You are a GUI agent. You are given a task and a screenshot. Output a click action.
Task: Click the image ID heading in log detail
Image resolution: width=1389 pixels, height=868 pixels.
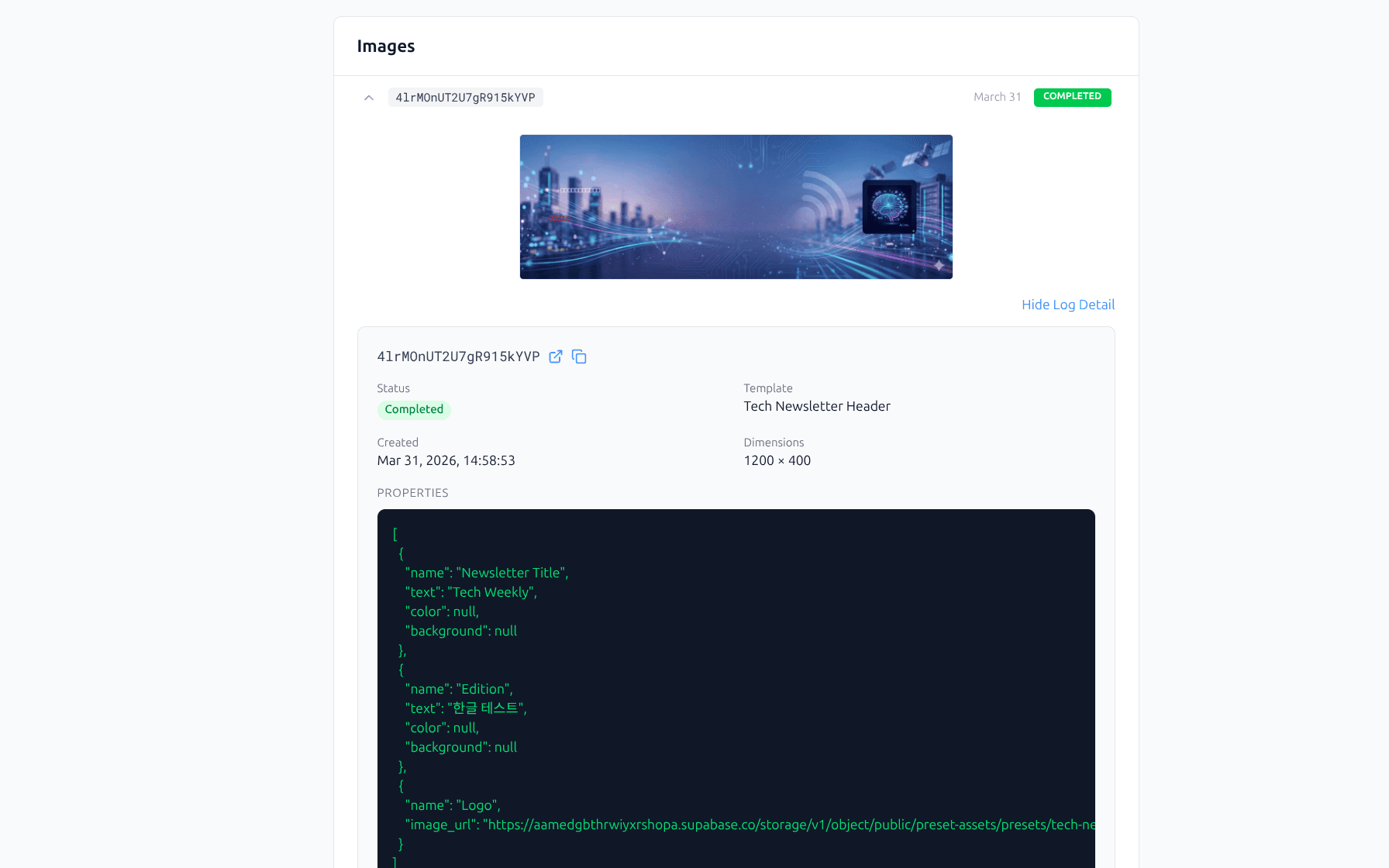[458, 356]
